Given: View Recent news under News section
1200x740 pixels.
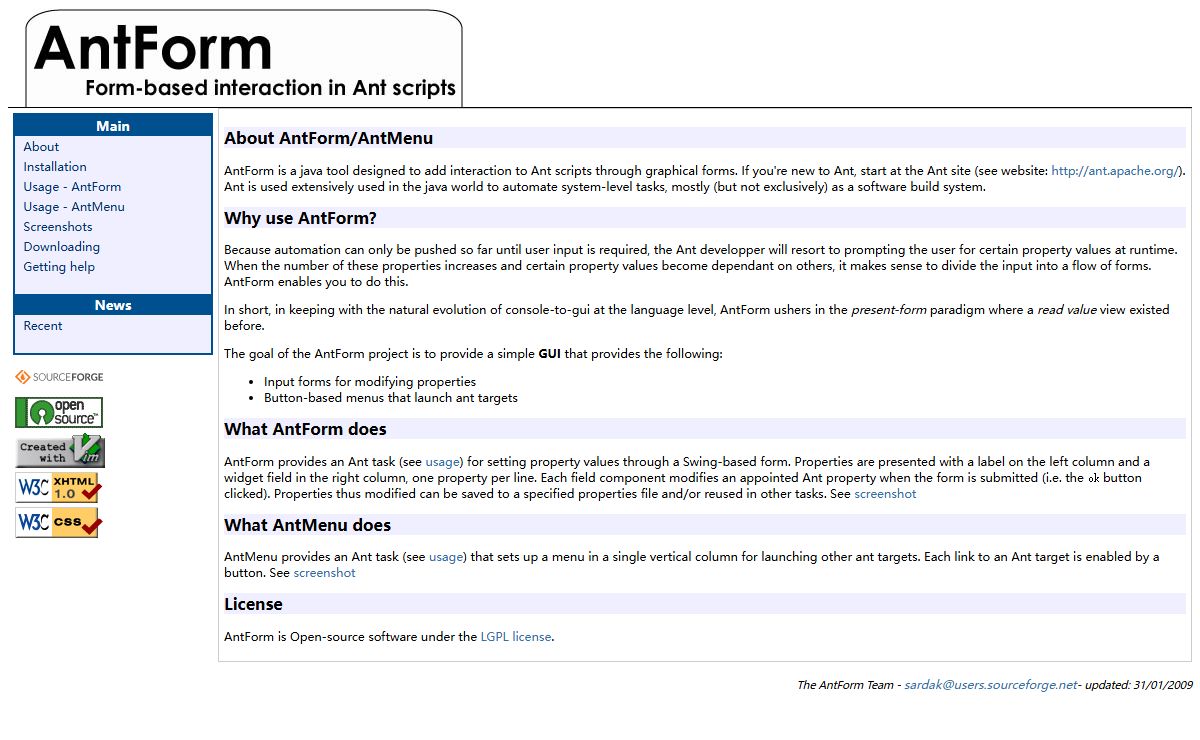Looking at the screenshot, I should click(42, 325).
